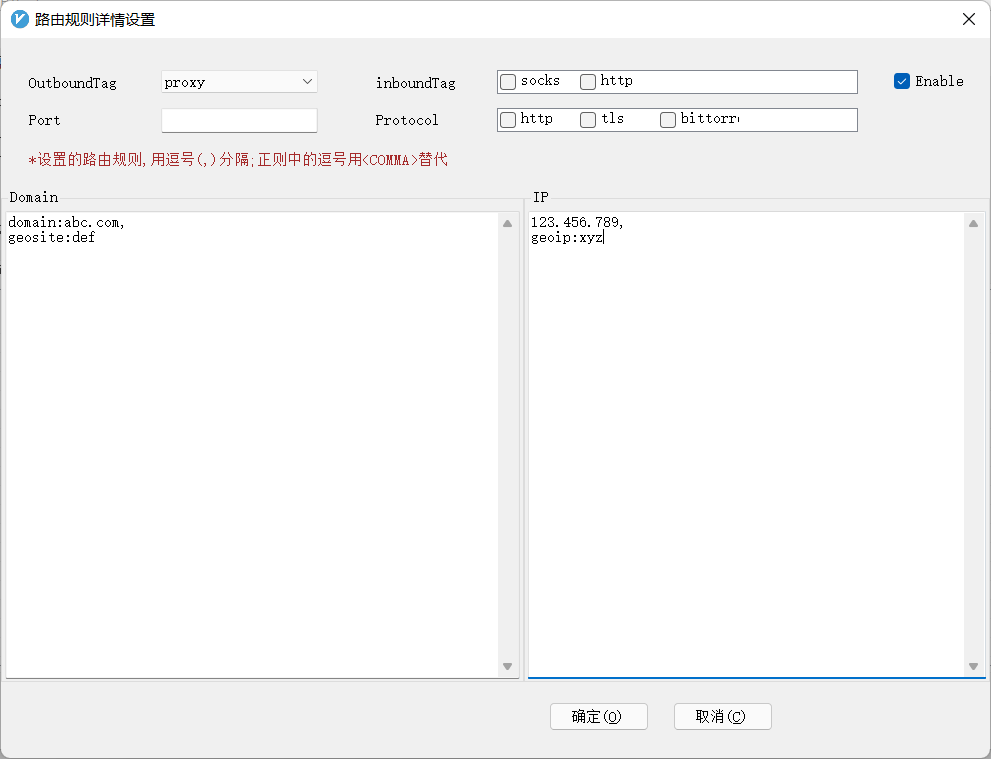The image size is (991, 759).
Task: Check the socks inbound tag checkbox
Action: point(507,81)
